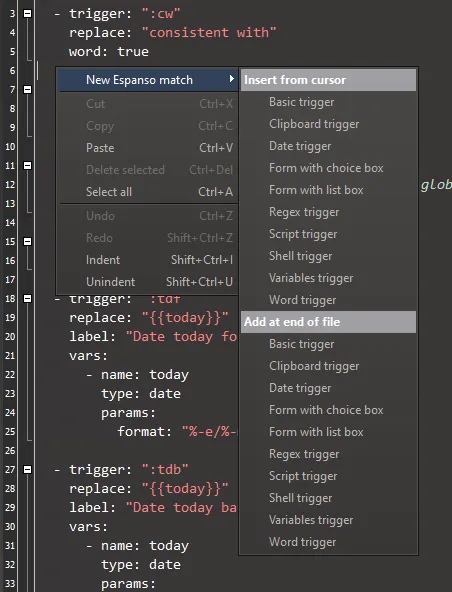Click the disabled Cut menu entry
Viewport: 452px width, 592px height.
[x=148, y=104]
